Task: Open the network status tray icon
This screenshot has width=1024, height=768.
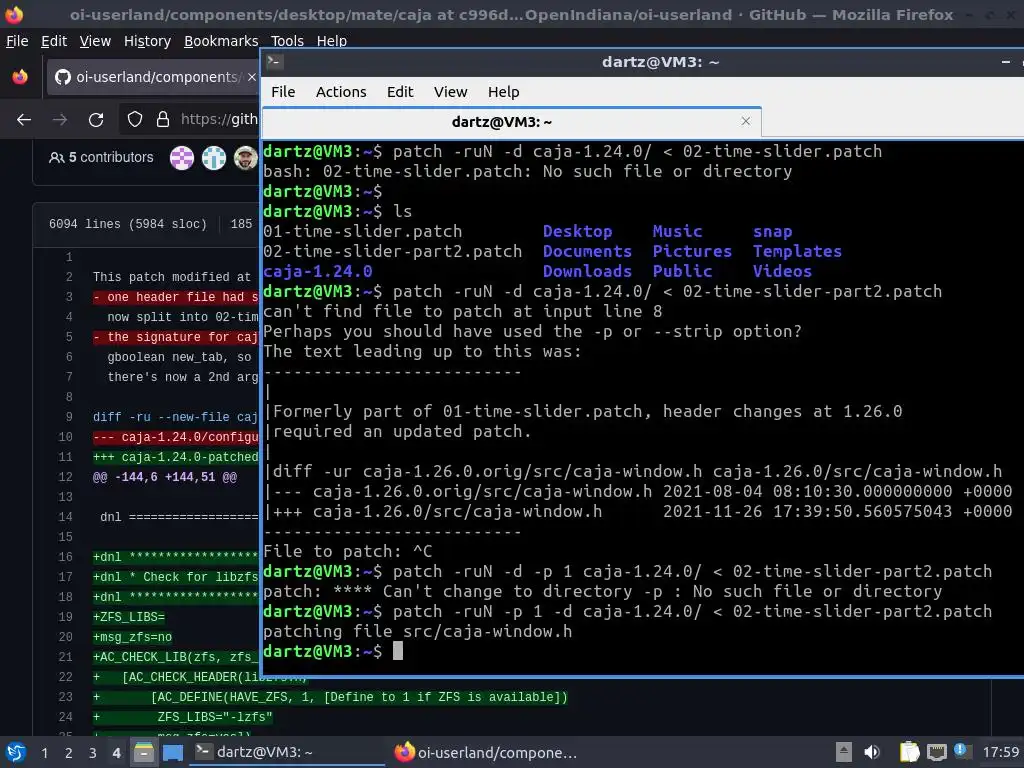Action: coord(937,752)
